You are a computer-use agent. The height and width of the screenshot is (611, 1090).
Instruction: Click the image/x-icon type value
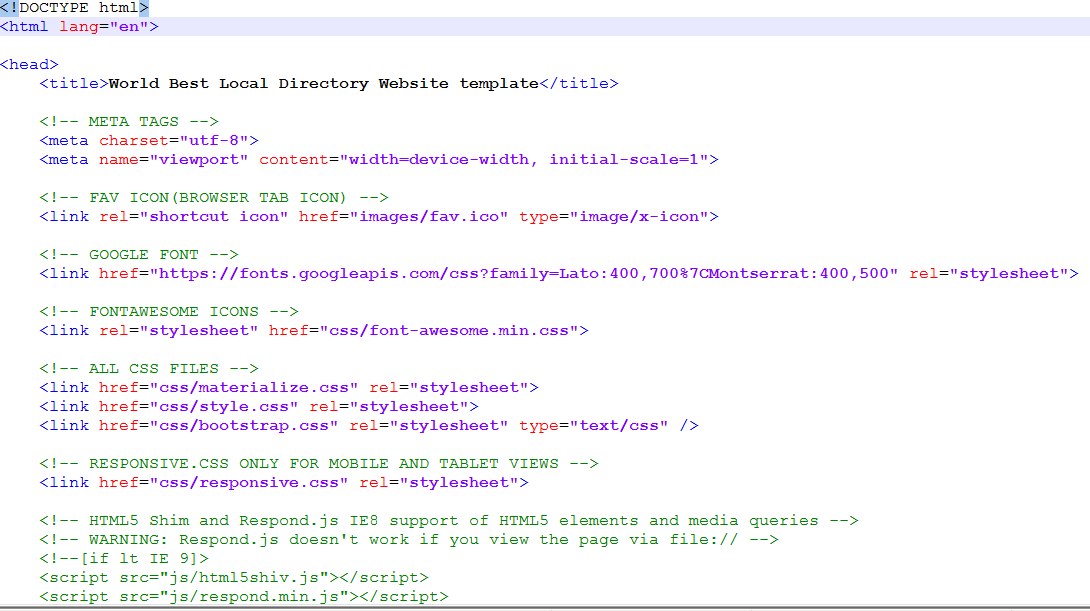click(x=638, y=217)
